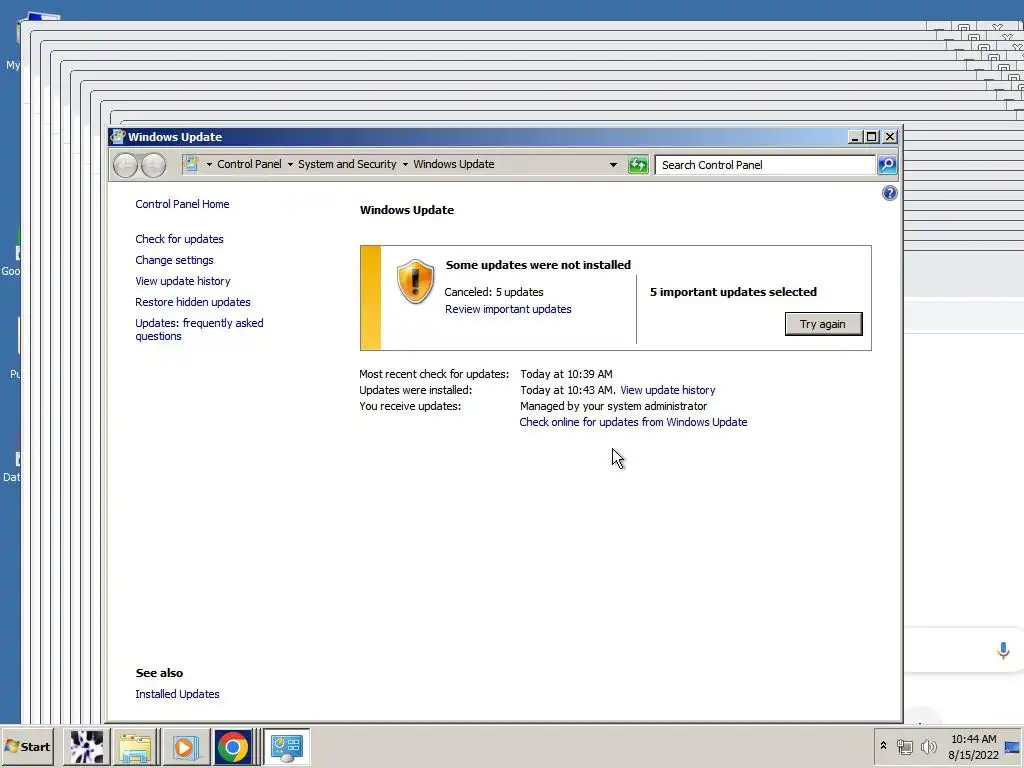Open Installed Updates under See also
The image size is (1024, 768).
[x=177, y=694]
